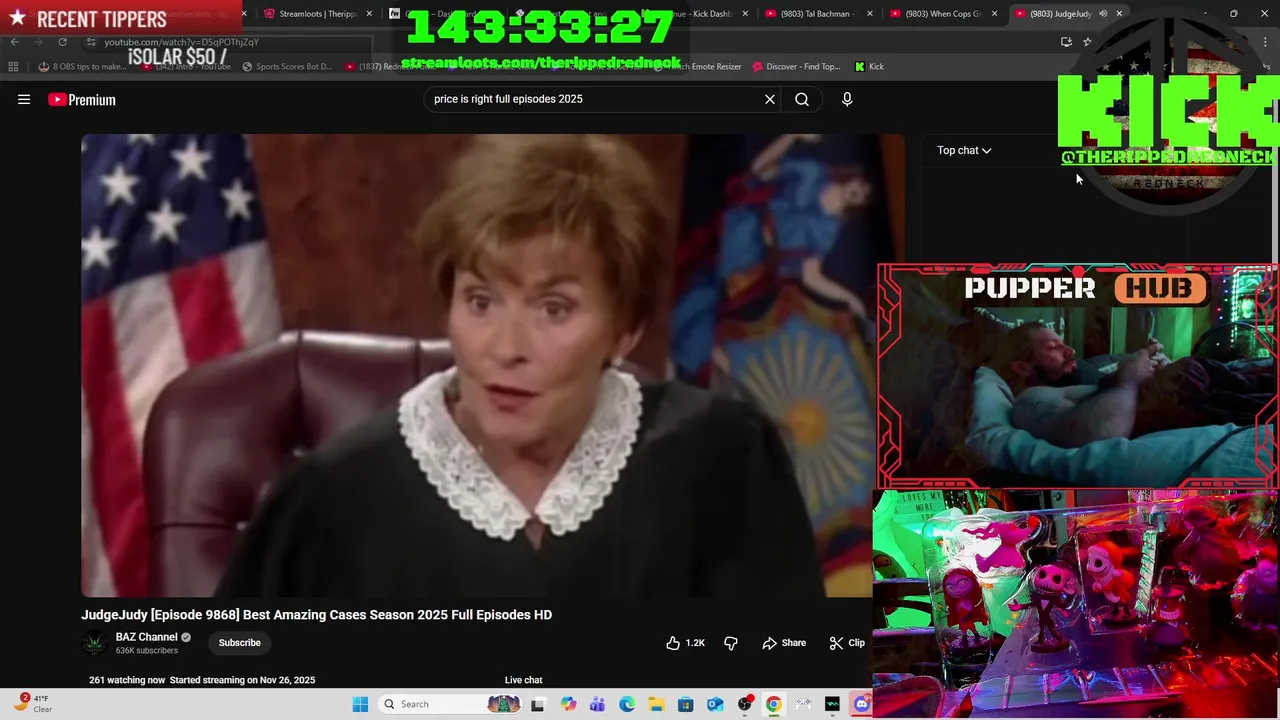Image resolution: width=1280 pixels, height=720 pixels.
Task: Open OBS Studio on the taskbar
Action: click(744, 704)
